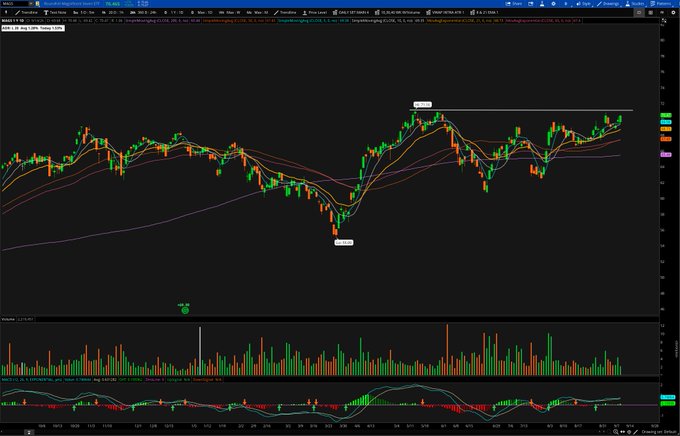The image size is (680, 436).
Task: Switch to 1 Y : 1D timeframe
Action: [x=174, y=13]
